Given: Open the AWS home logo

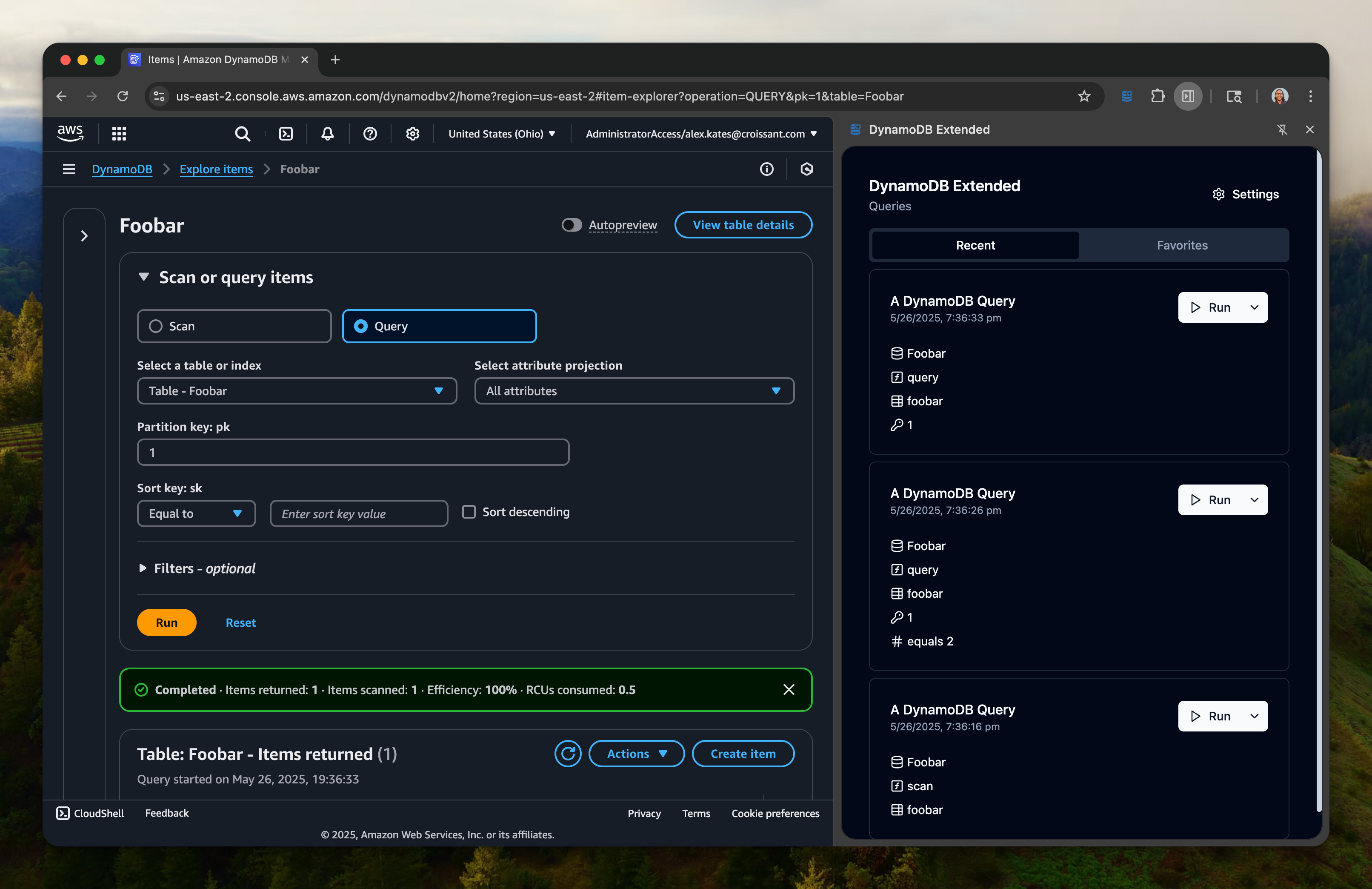Looking at the screenshot, I should 70,133.
